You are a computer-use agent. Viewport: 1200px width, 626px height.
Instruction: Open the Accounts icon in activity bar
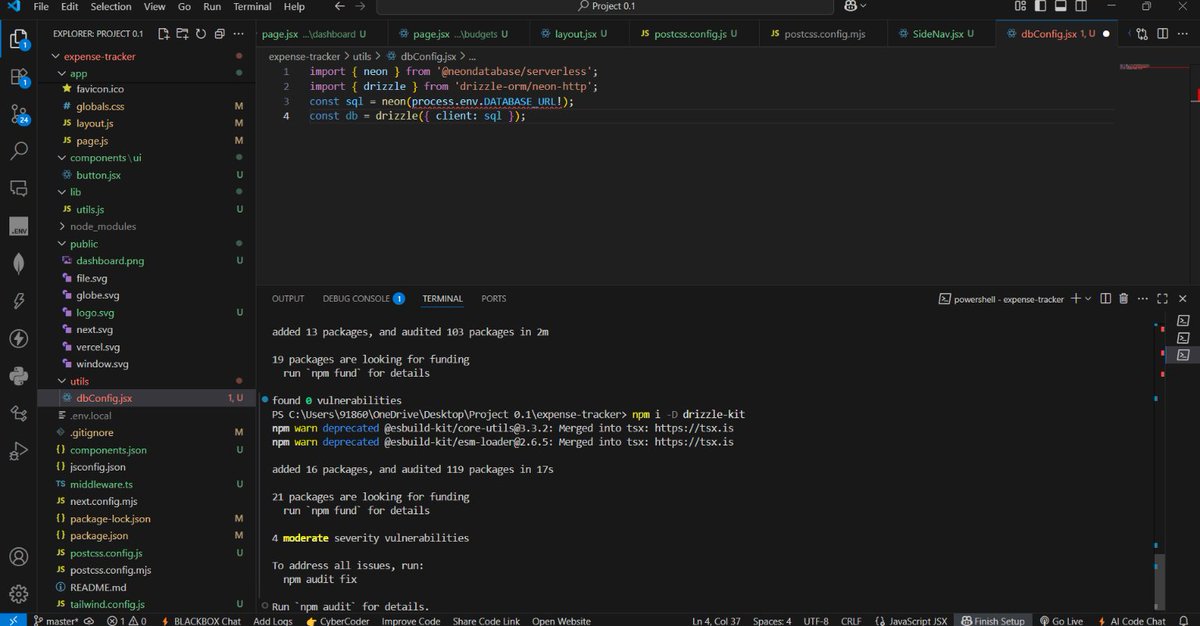point(18,557)
